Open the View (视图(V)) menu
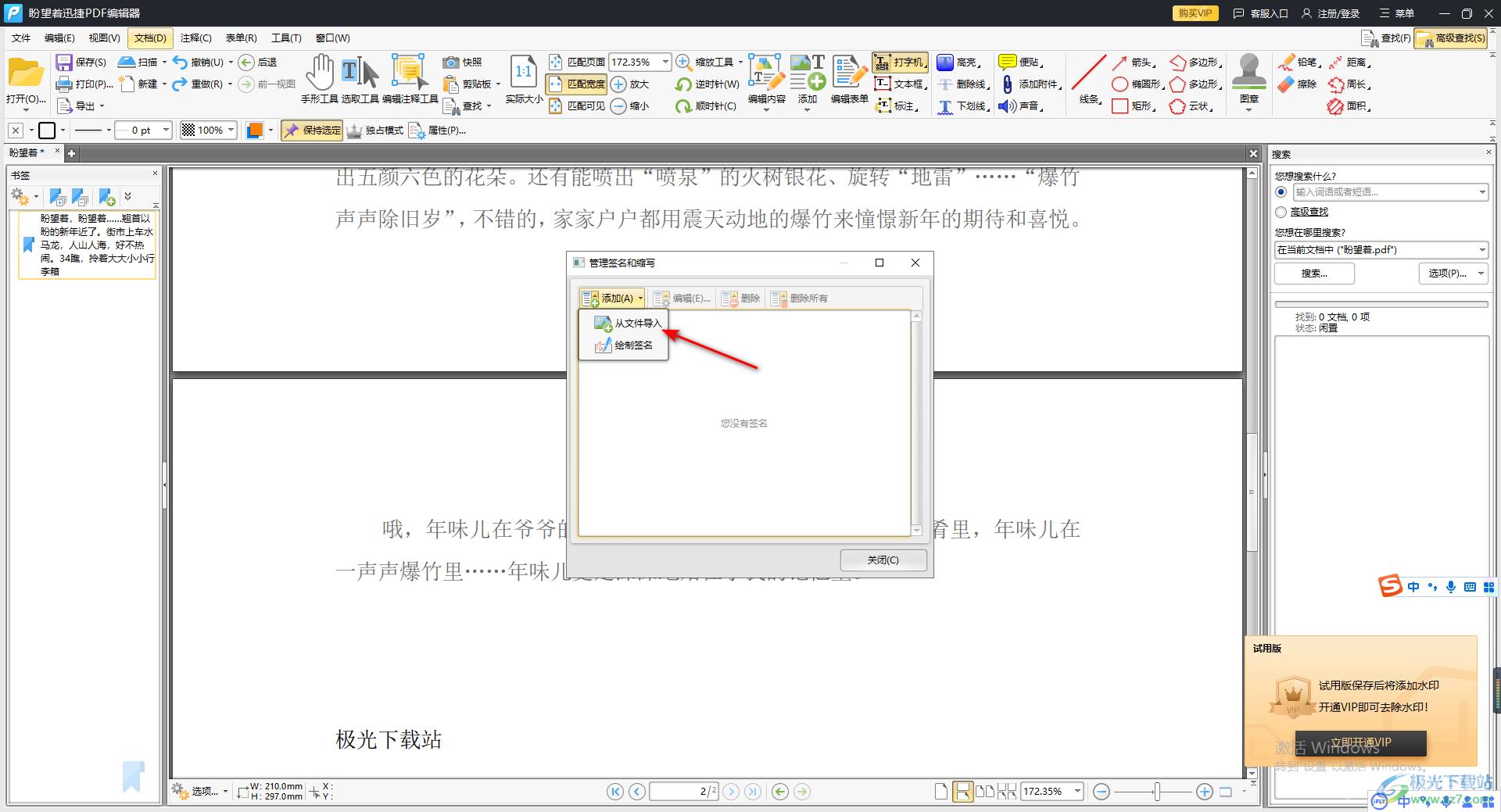Viewport: 1501px width, 812px height. [104, 38]
